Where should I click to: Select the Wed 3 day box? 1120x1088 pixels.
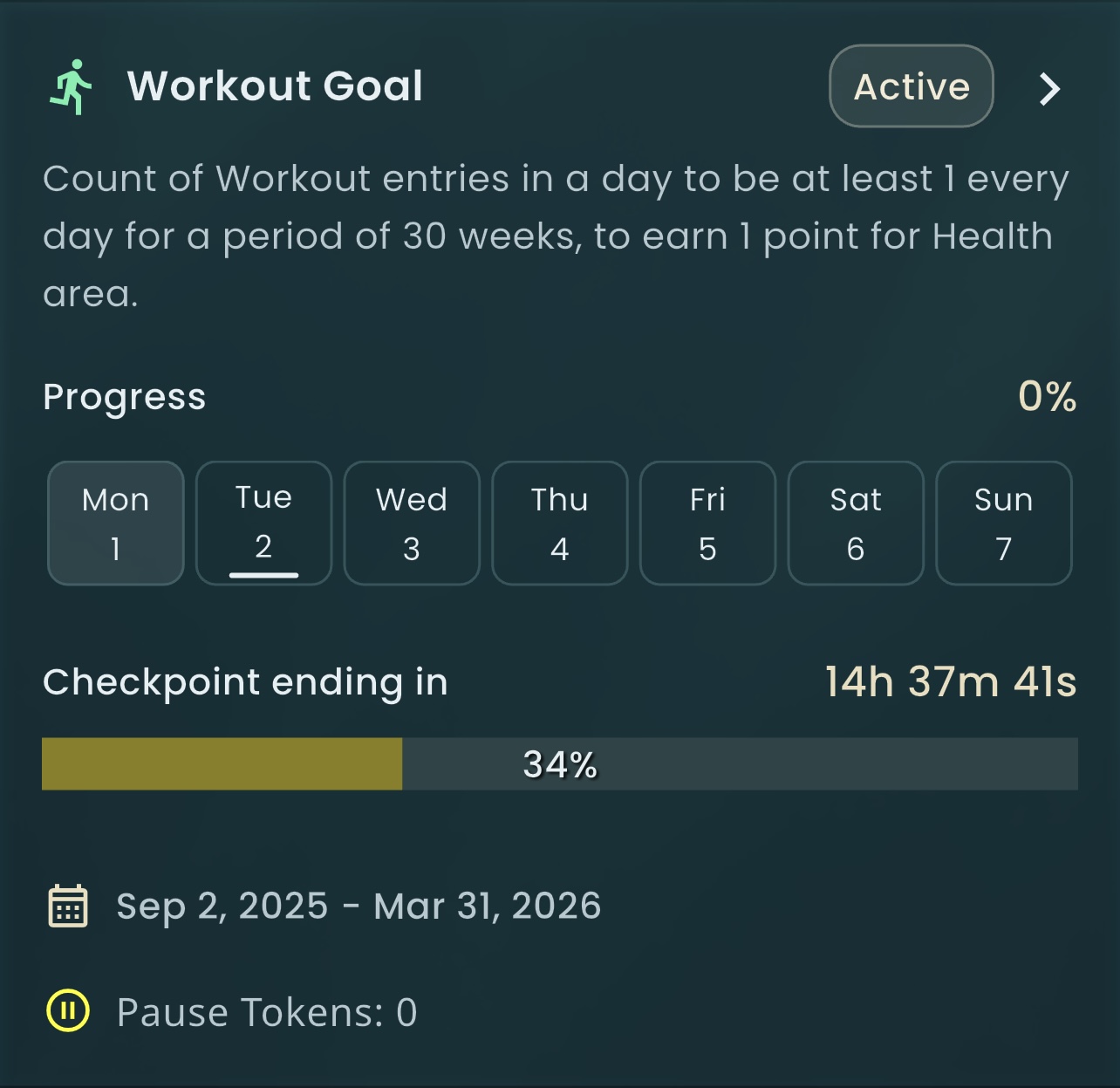point(412,523)
